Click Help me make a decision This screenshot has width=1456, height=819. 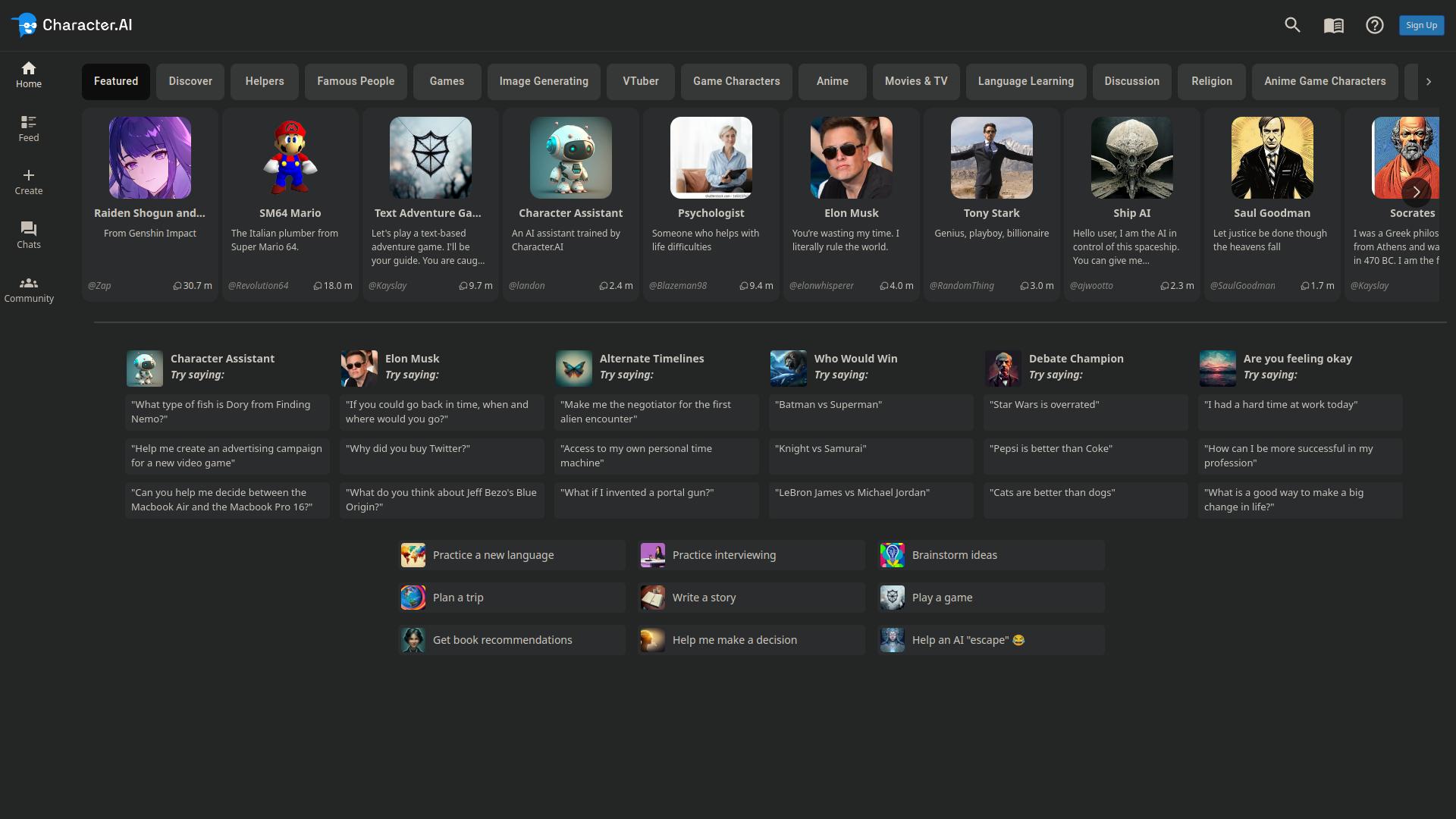pos(752,640)
